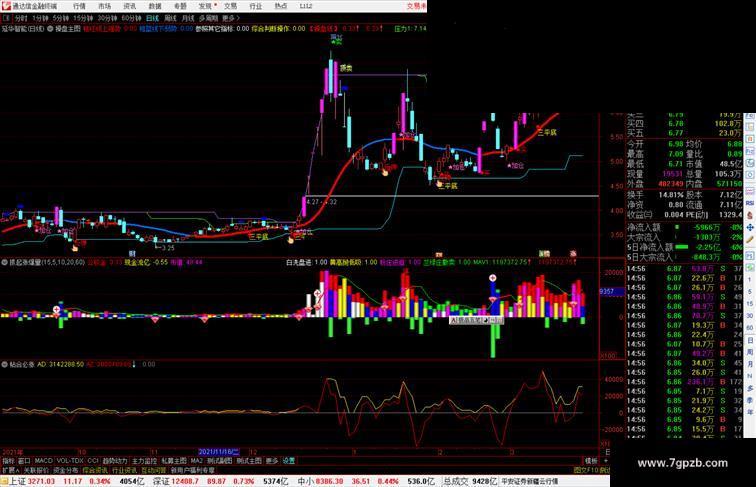
Task: Open the 资金分布 panel tab
Action: click(x=66, y=470)
